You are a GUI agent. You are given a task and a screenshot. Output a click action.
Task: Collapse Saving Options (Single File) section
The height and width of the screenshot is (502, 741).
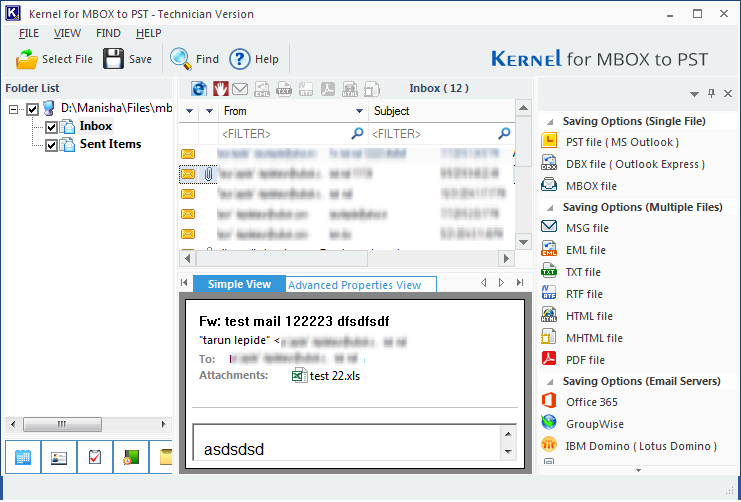[x=550, y=122]
